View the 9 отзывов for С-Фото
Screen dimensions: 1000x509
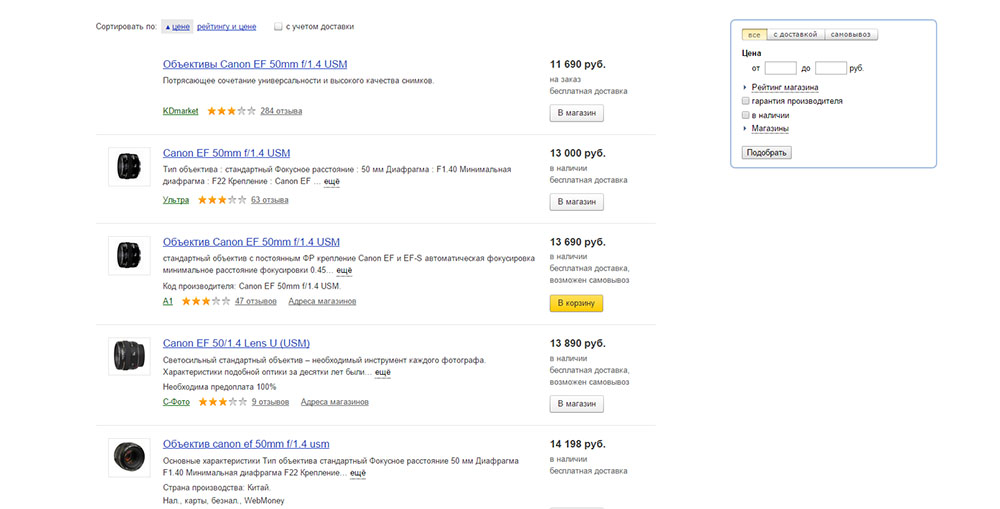pos(270,402)
